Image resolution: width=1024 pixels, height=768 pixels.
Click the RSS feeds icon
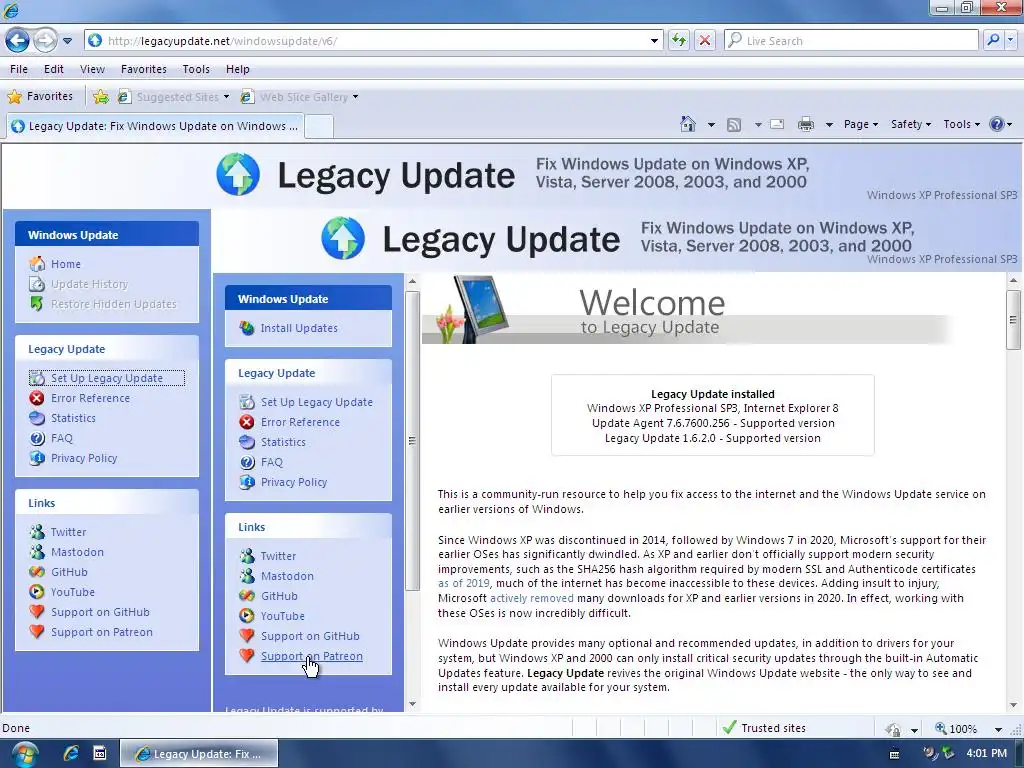pyautogui.click(x=734, y=124)
